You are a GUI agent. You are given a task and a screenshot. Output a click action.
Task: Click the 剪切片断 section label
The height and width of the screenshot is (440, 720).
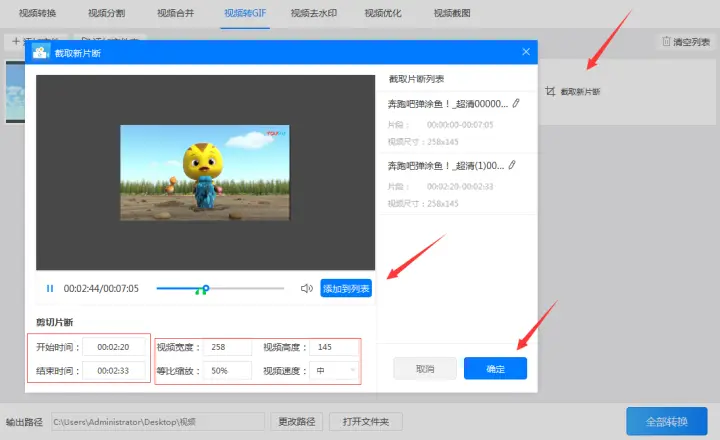pos(55,322)
